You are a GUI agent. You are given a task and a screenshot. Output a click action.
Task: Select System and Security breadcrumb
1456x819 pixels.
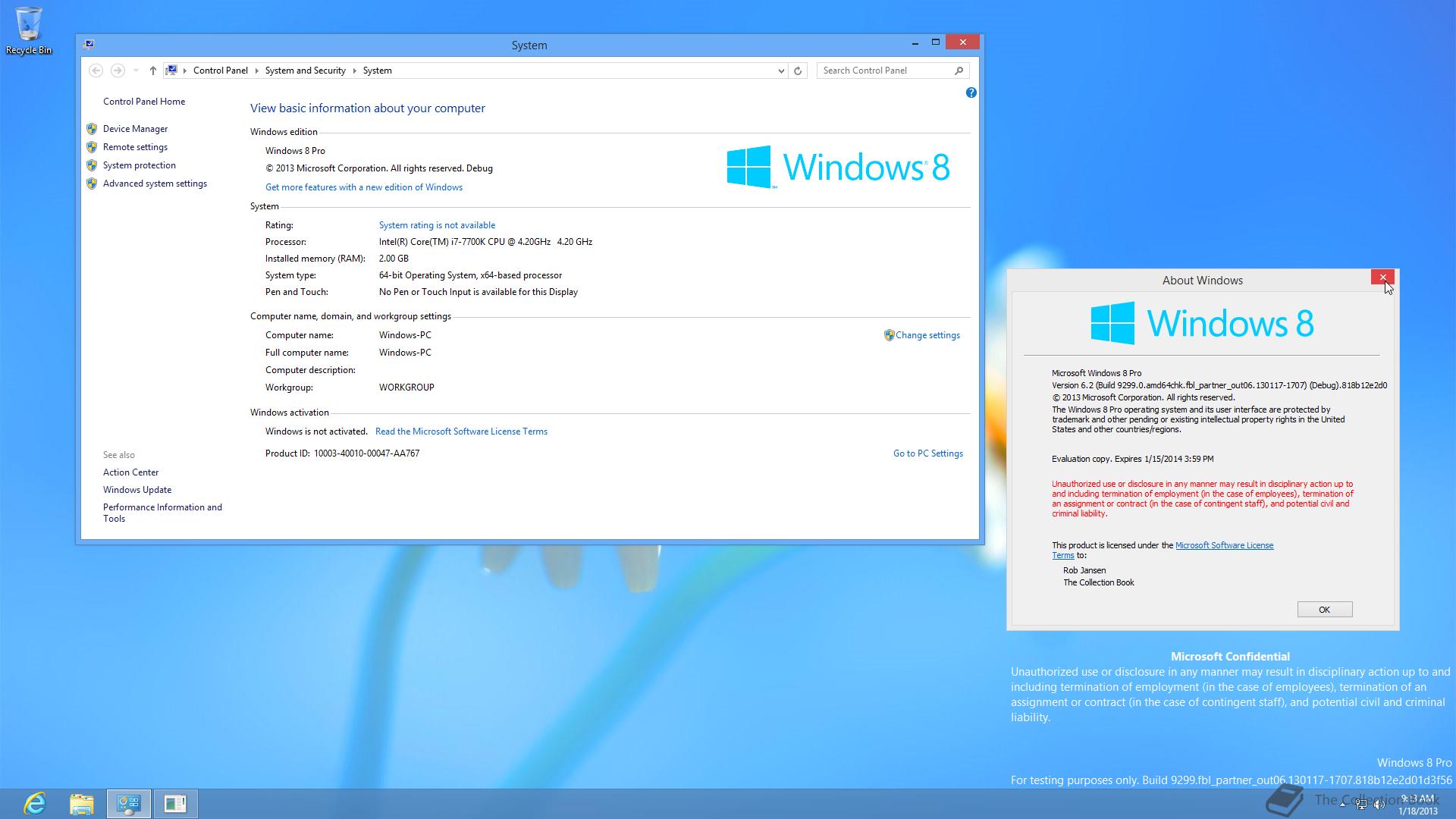tap(305, 71)
